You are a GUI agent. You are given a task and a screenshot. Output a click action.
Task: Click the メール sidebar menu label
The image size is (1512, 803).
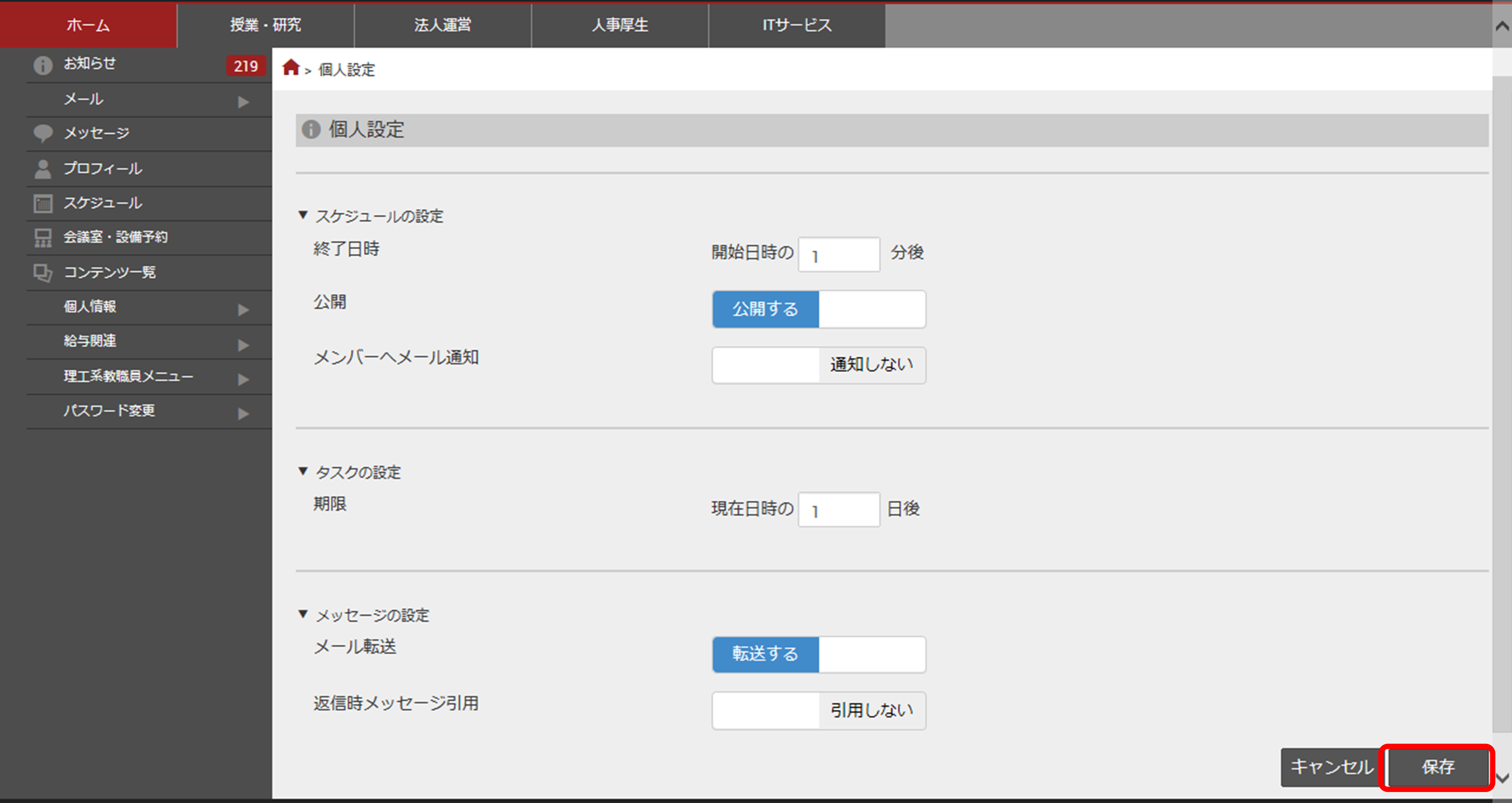[83, 99]
